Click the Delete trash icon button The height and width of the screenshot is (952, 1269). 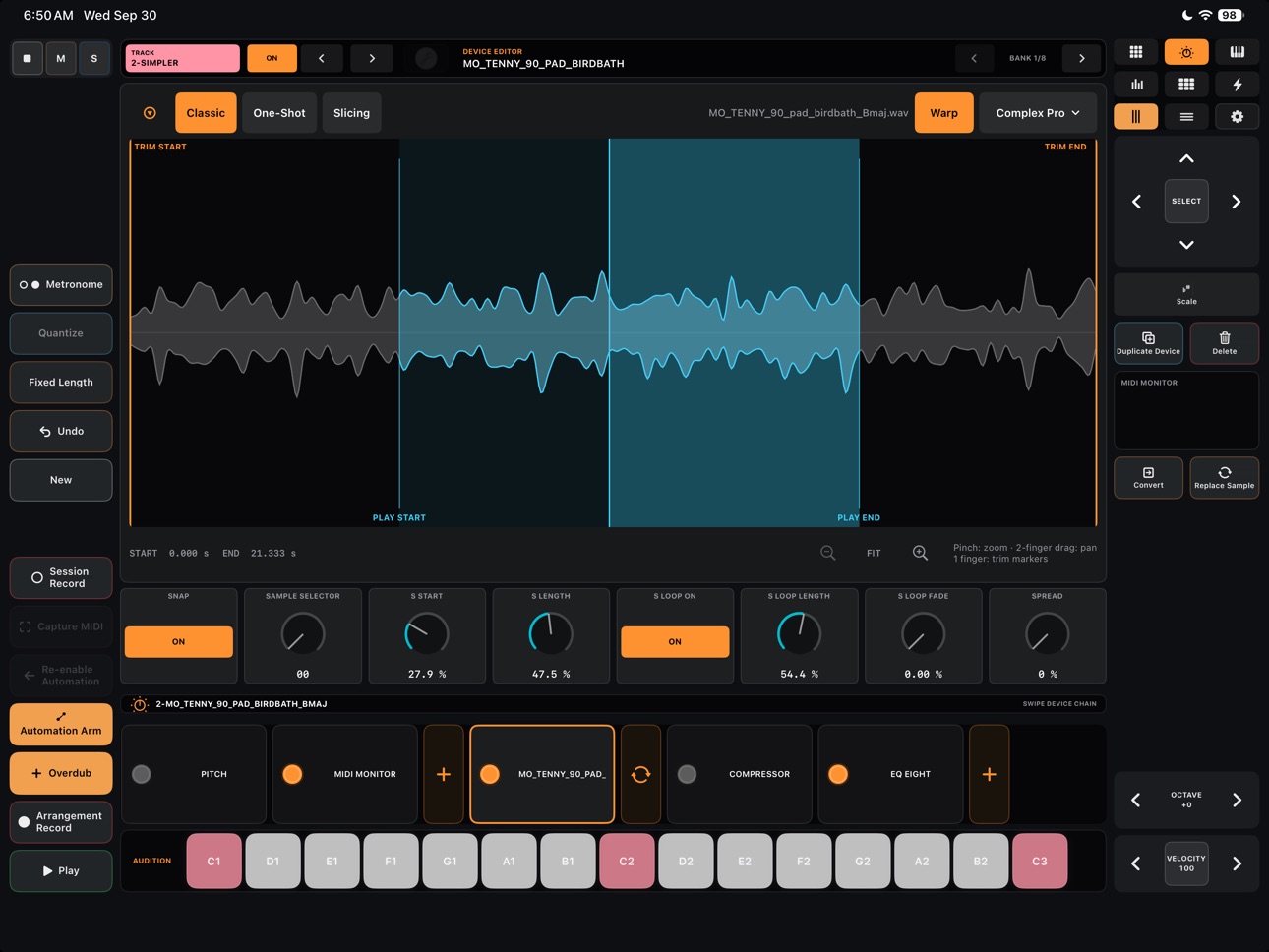click(x=1224, y=343)
